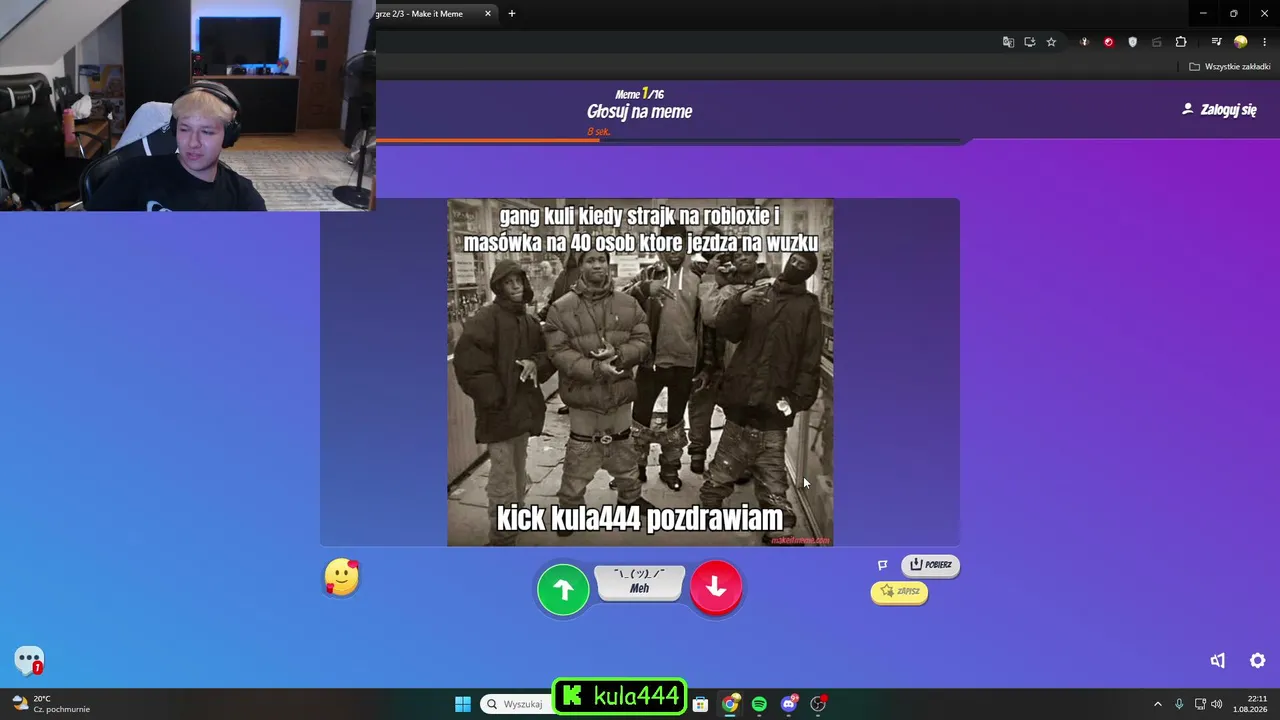Click the install app icon in the address bar
The width and height of the screenshot is (1280, 720).
pos(1030,42)
